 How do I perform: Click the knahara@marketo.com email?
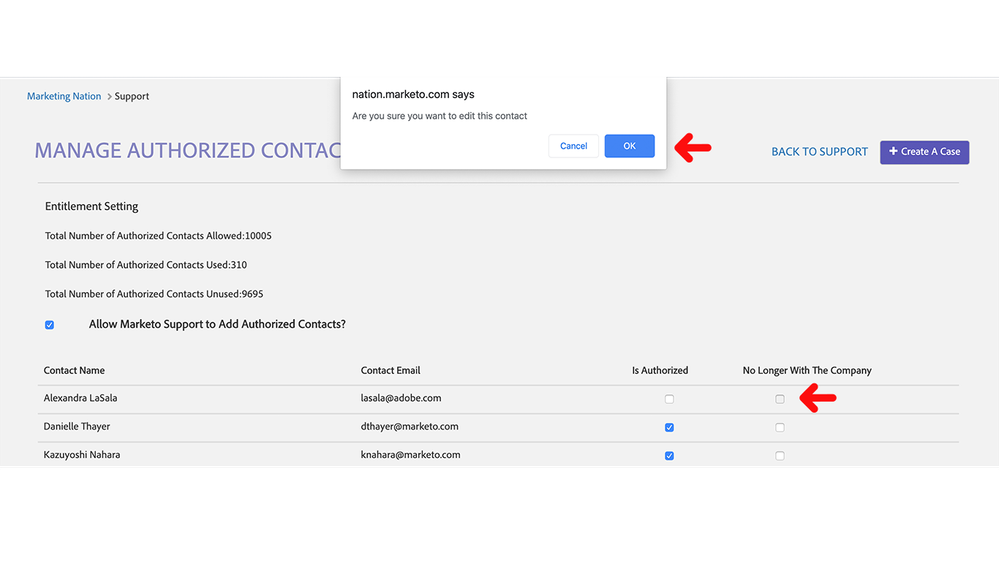pos(410,454)
